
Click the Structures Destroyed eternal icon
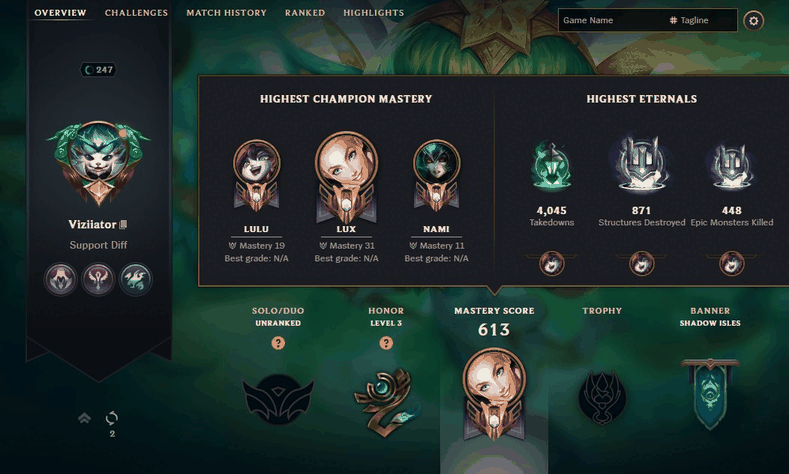coord(641,164)
